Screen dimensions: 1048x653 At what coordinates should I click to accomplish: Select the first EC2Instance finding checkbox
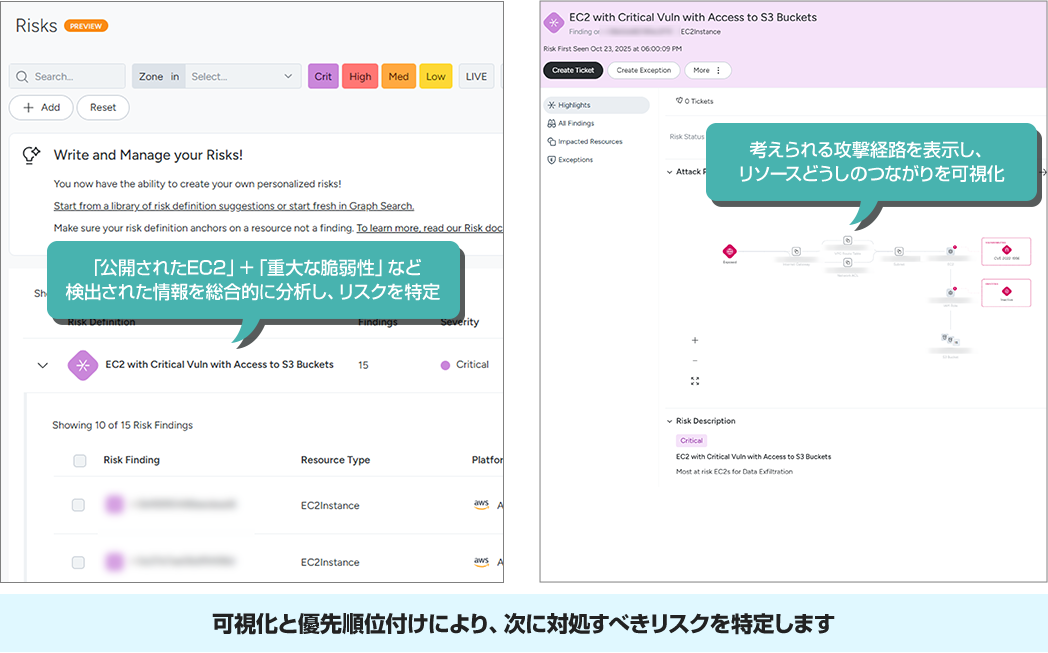(78, 505)
